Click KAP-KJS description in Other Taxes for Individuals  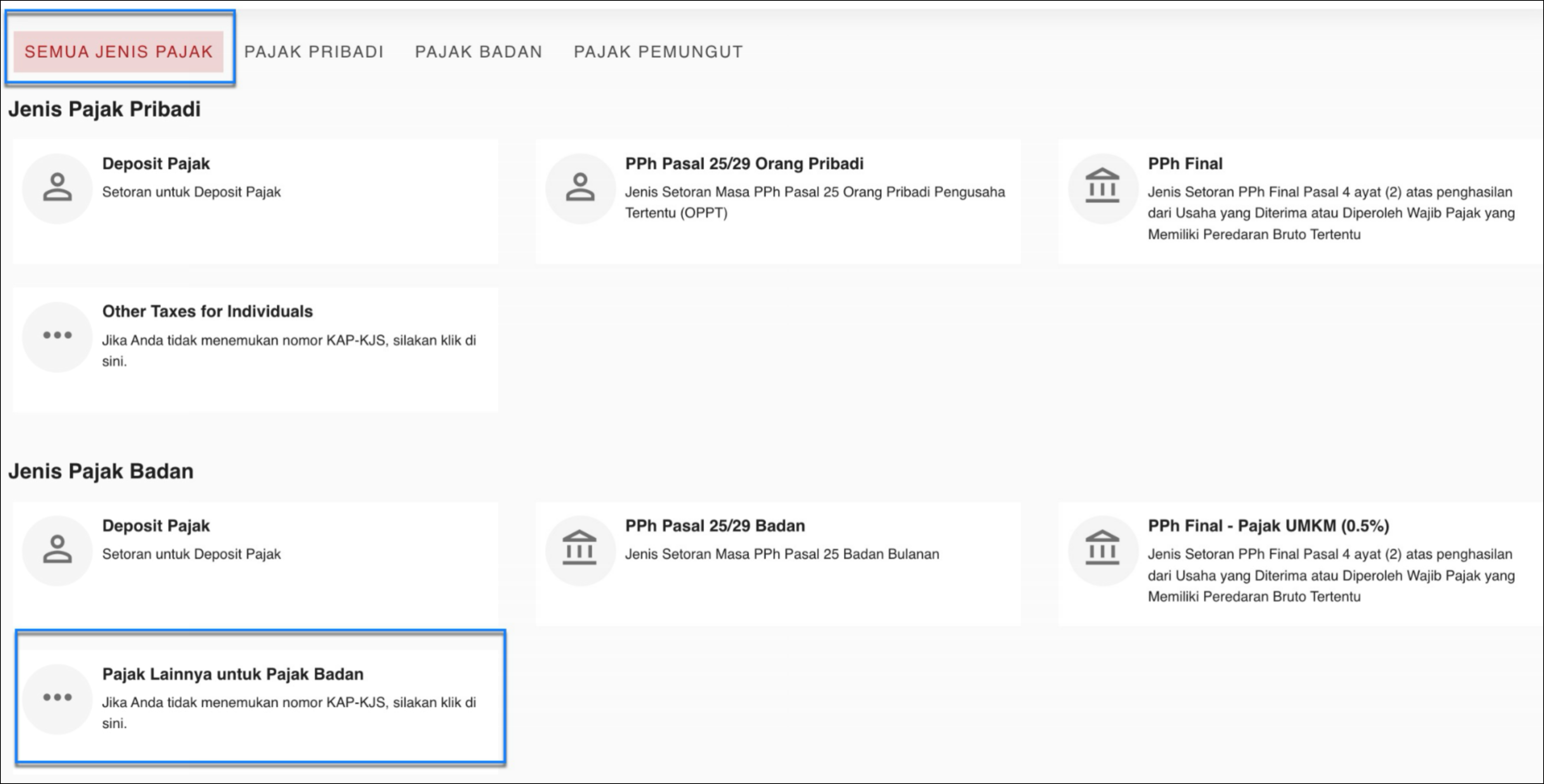point(289,350)
